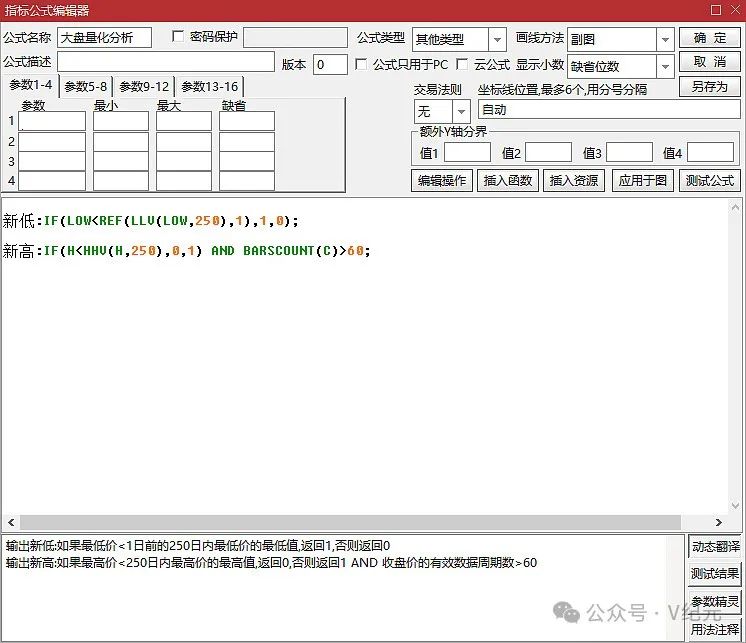Switch to the 参数5-8 tab
Viewport: 746px width, 643px height.
point(86,87)
